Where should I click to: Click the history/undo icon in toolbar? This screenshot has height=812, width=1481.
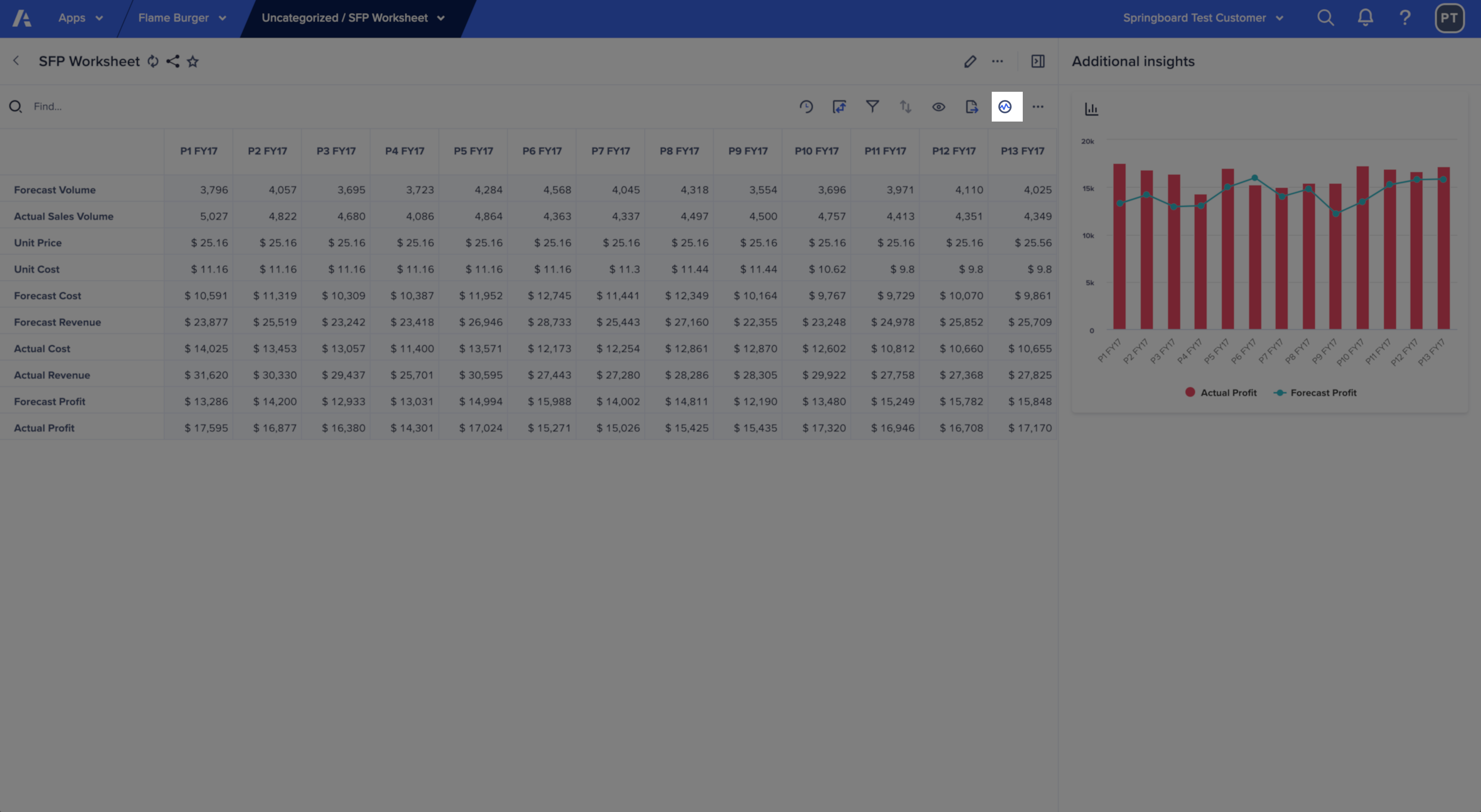806,106
